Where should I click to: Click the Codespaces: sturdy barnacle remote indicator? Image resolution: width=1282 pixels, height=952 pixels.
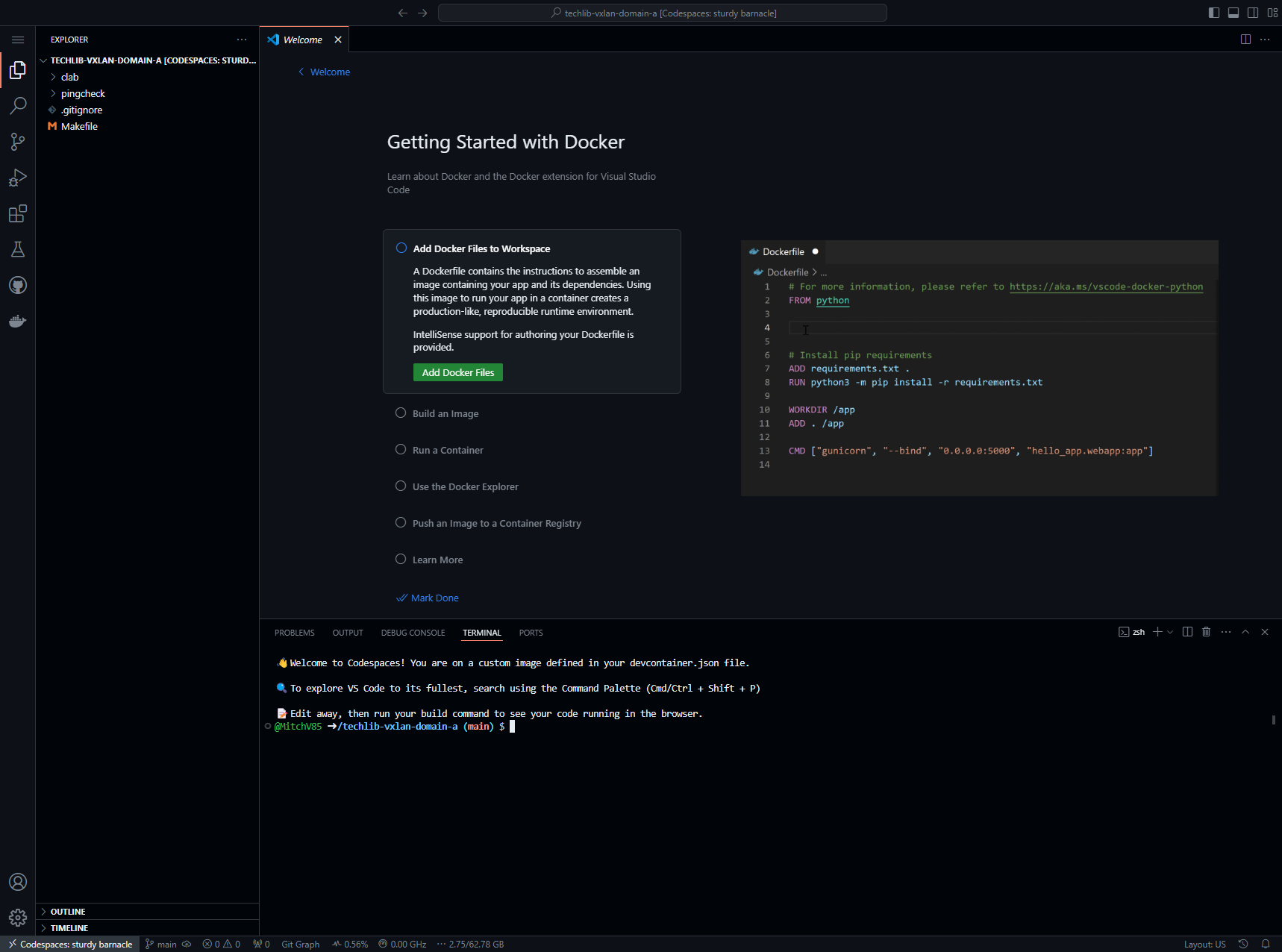pyautogui.click(x=70, y=944)
